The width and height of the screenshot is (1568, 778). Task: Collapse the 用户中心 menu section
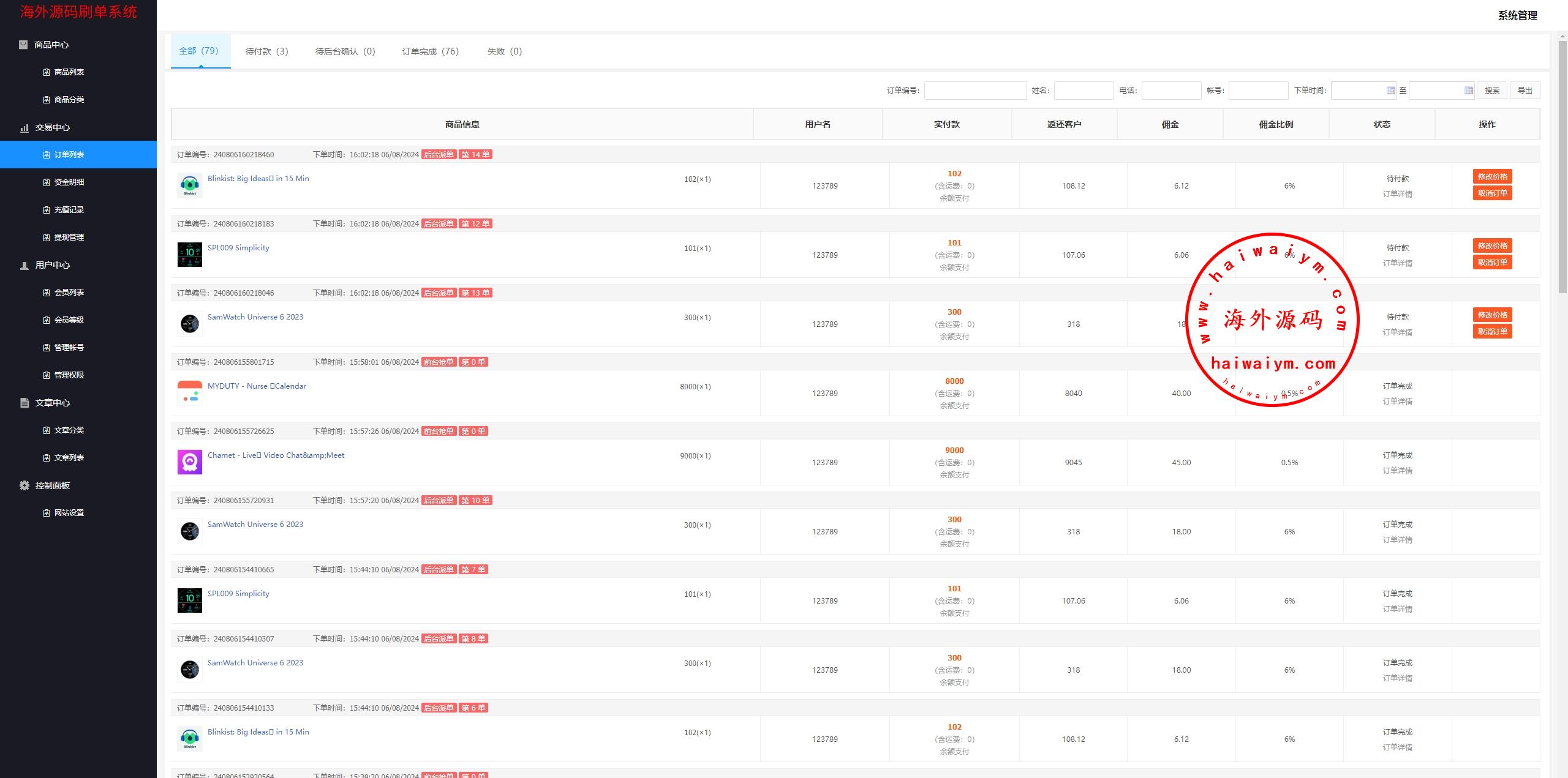(x=53, y=265)
